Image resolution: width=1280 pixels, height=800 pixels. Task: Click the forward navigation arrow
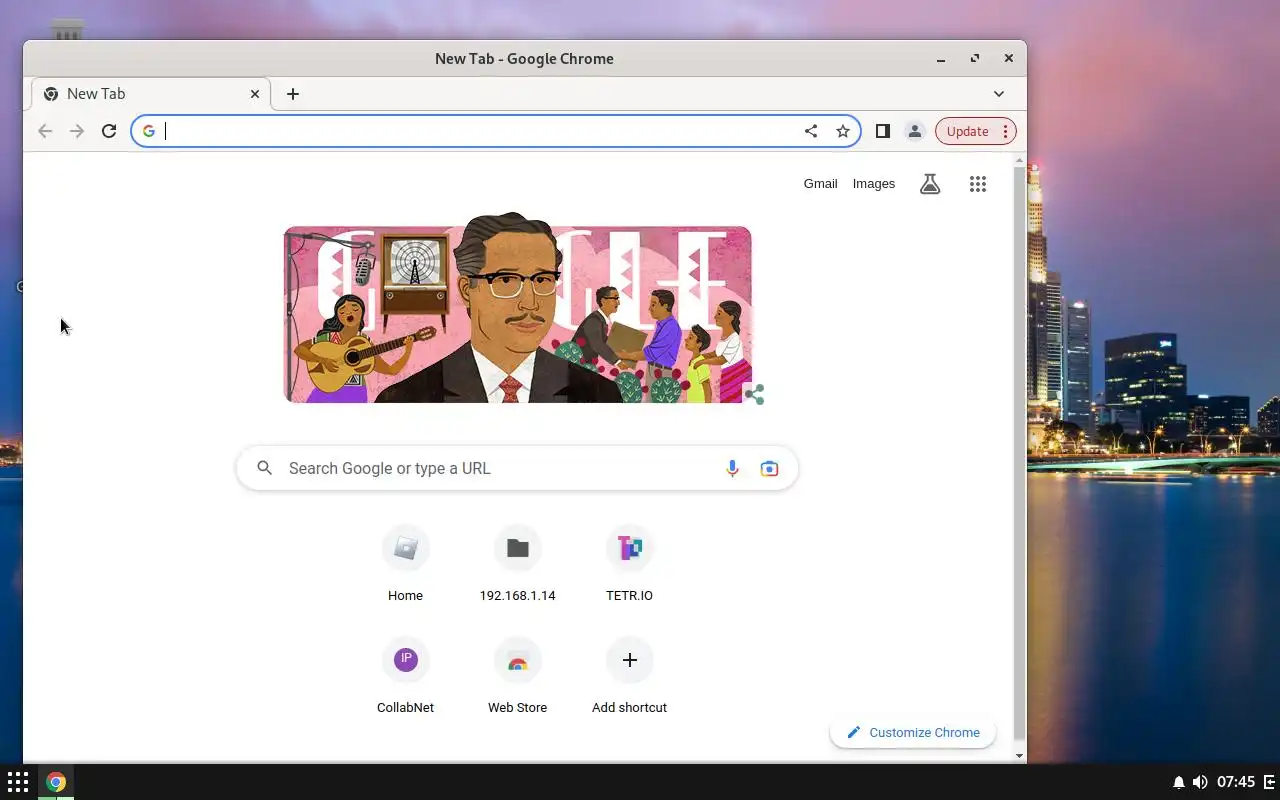(77, 131)
